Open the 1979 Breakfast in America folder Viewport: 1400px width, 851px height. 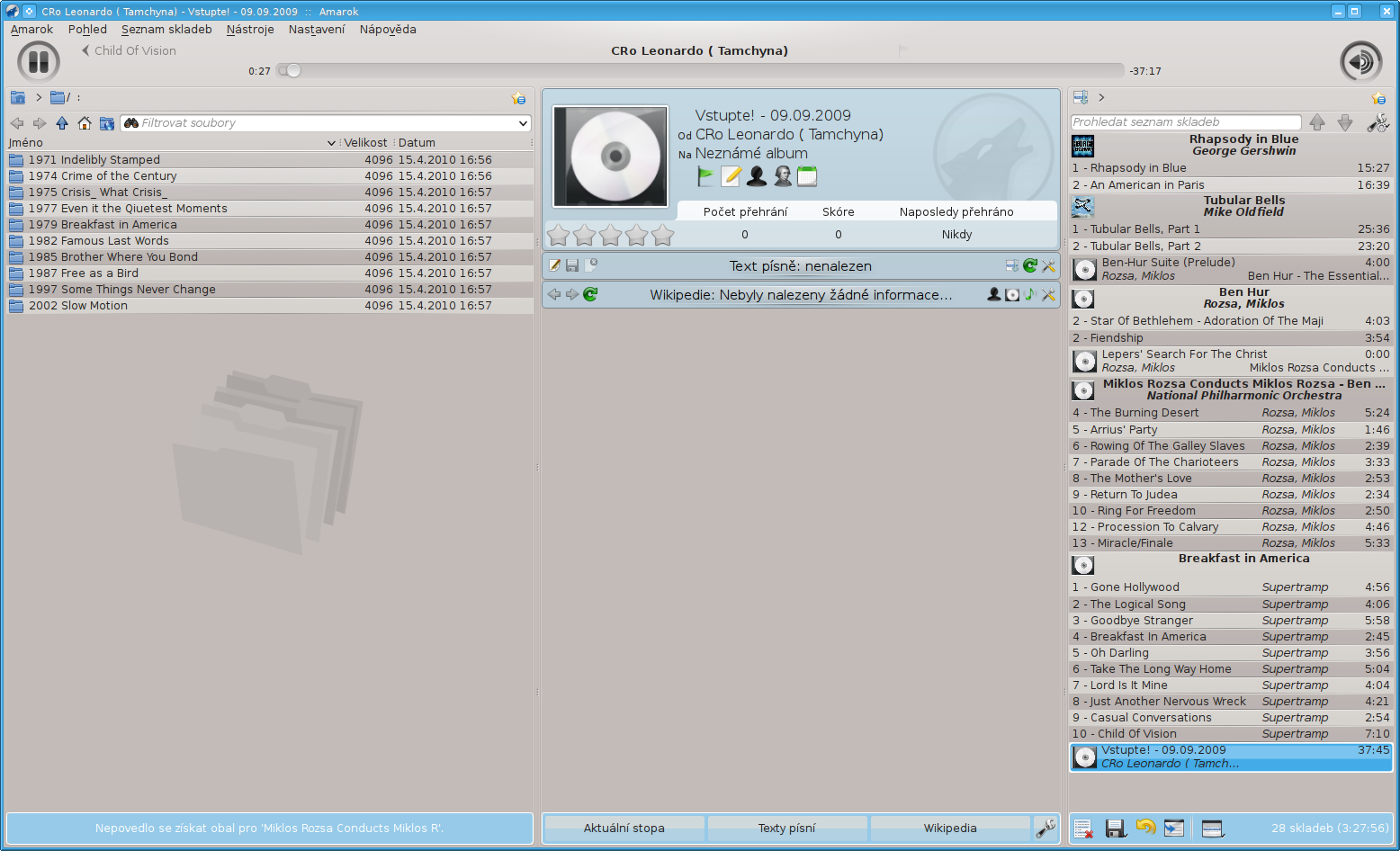[103, 225]
